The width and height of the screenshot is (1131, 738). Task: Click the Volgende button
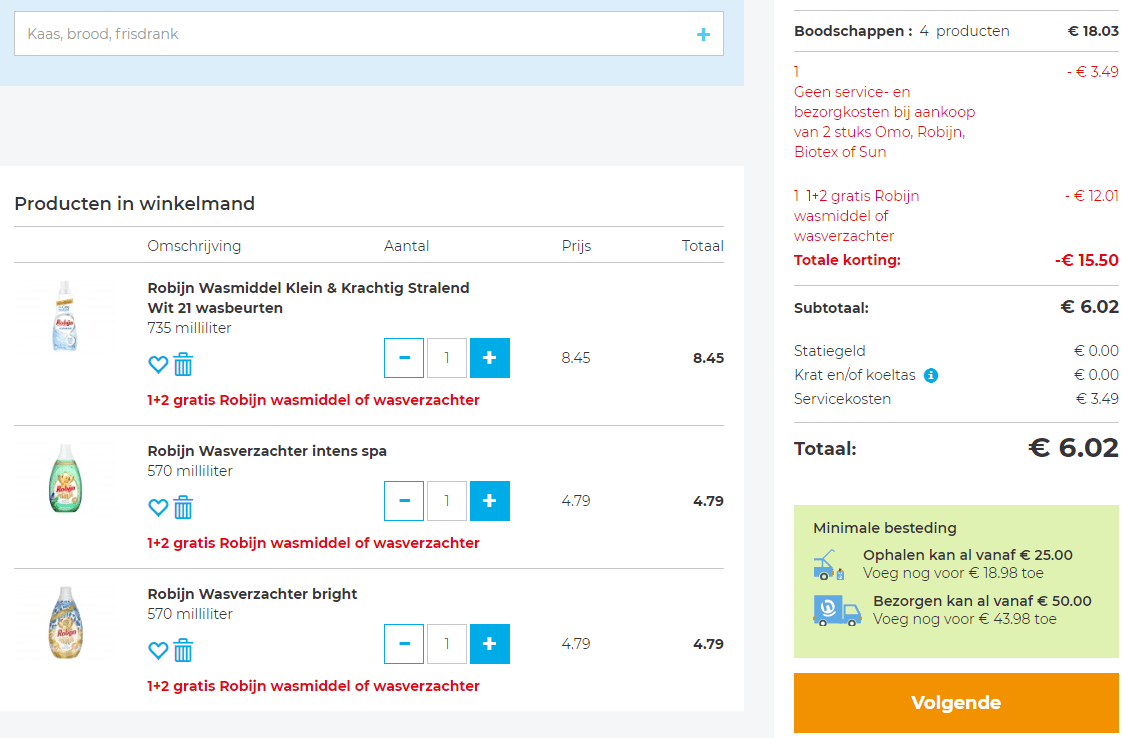click(956, 703)
